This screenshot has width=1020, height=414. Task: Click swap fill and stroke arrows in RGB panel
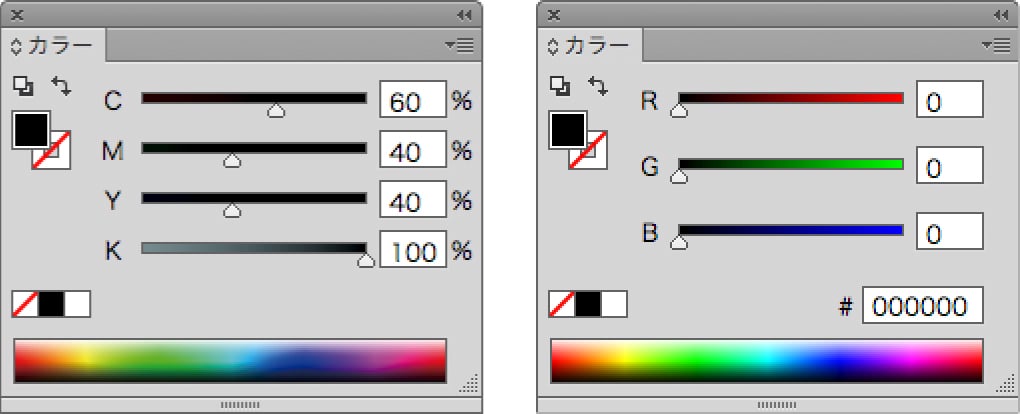pos(598,87)
